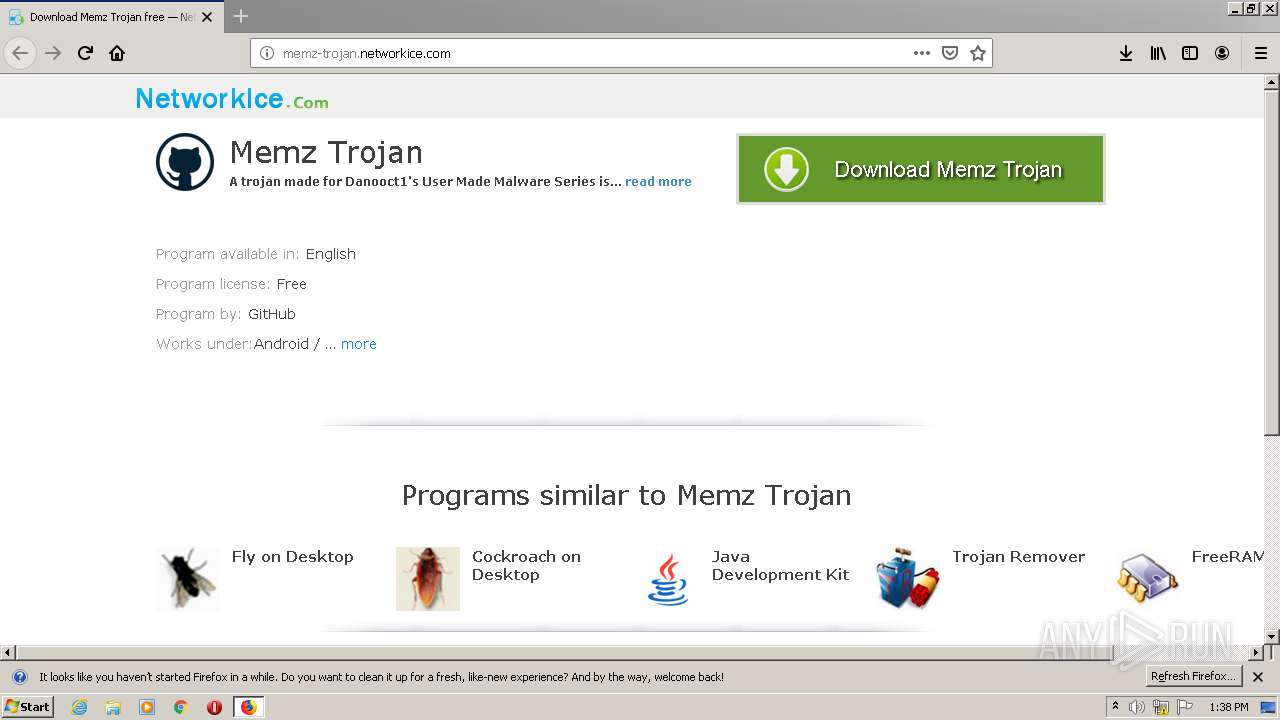Show site information icon in address bar
This screenshot has height=720, width=1280.
[267, 53]
